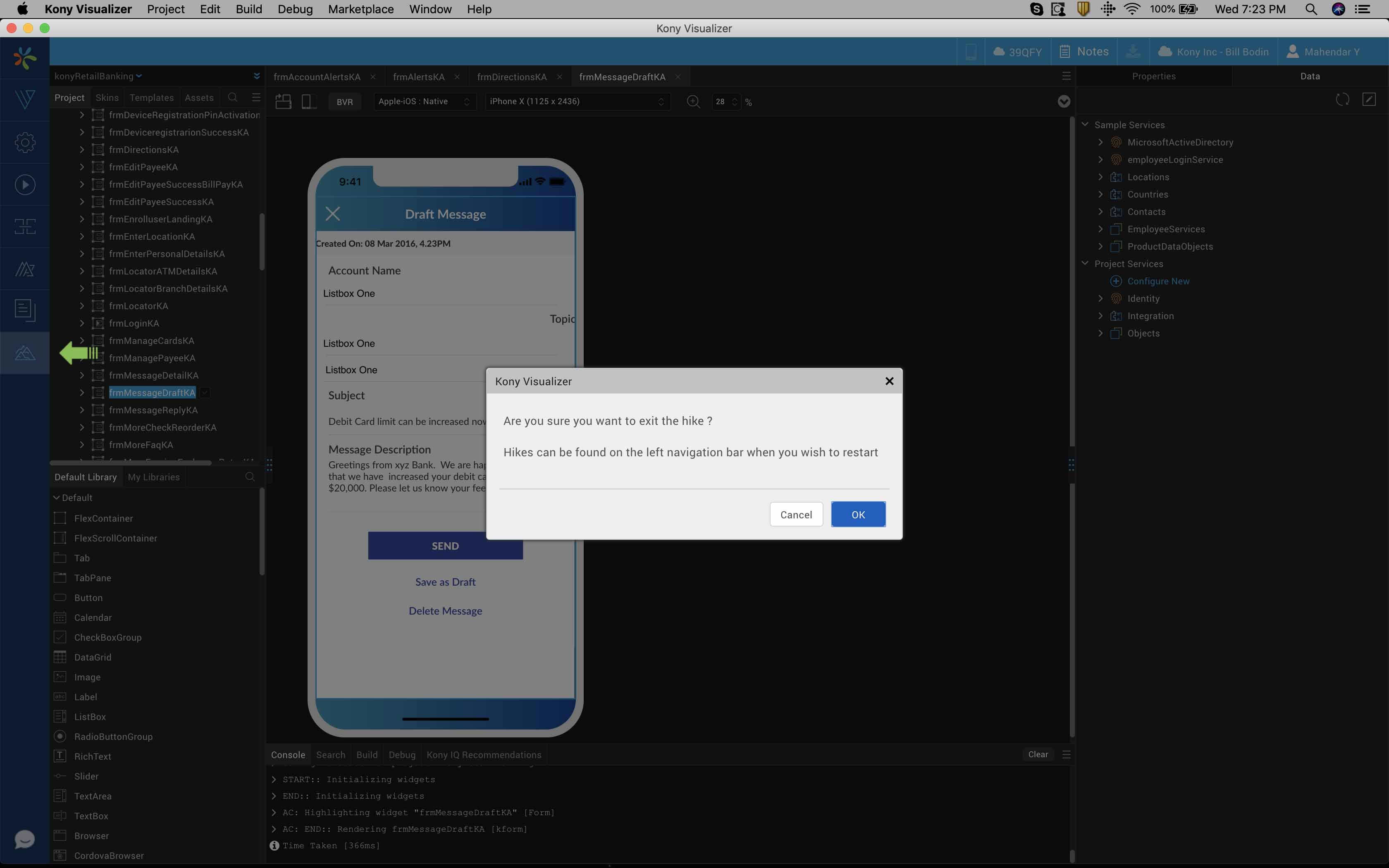Select frmMessageReplyKA in project tree
This screenshot has height=868, width=1389.
click(153, 410)
